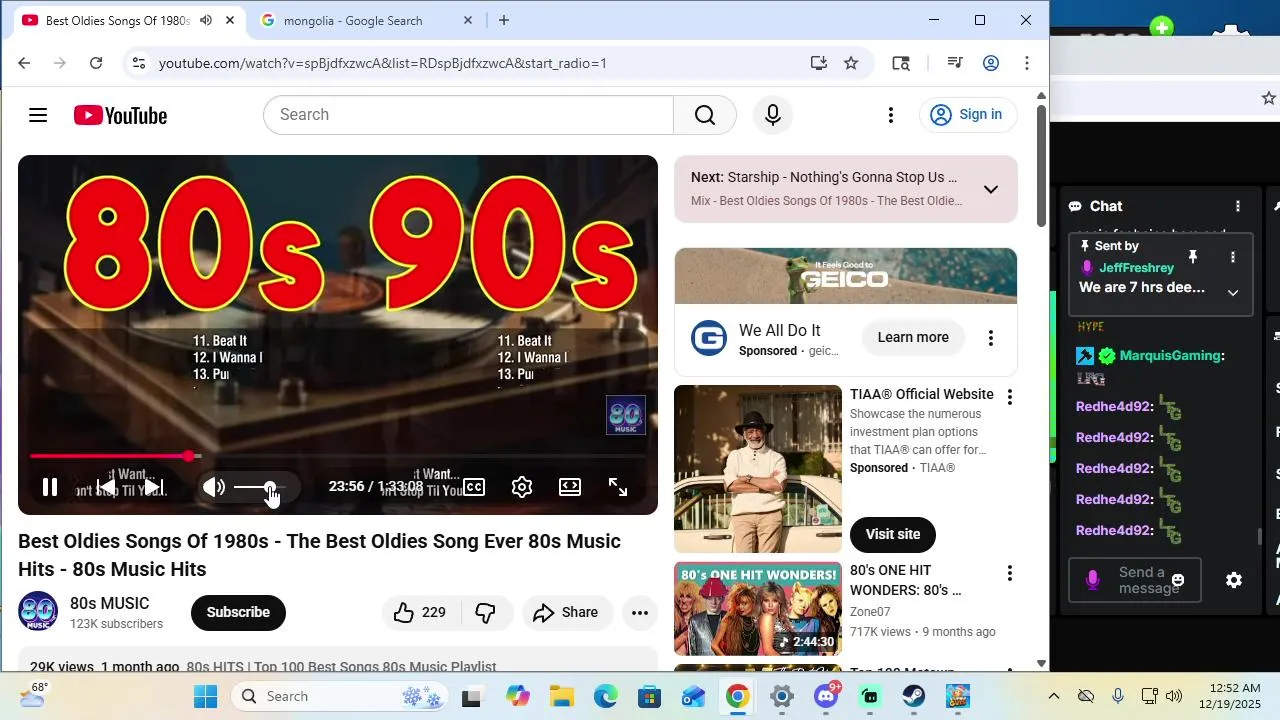Click the Chrome address bar URL
The height and width of the screenshot is (720, 1280).
pyautogui.click(x=383, y=63)
